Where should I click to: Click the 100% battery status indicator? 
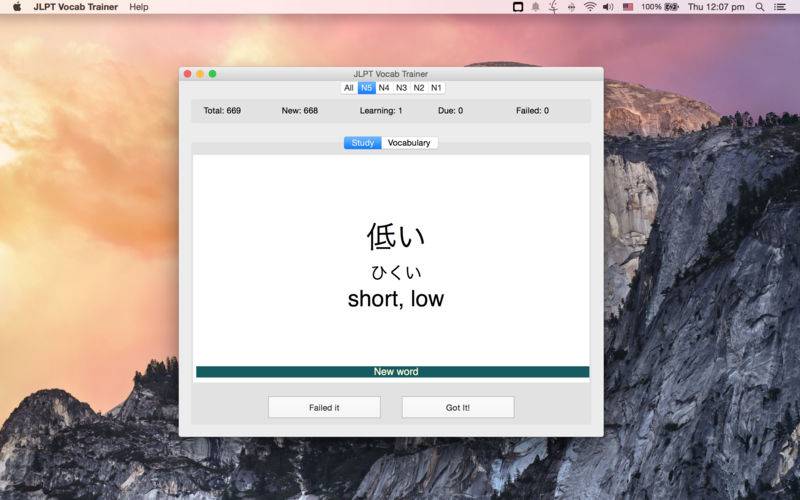tap(660, 7)
